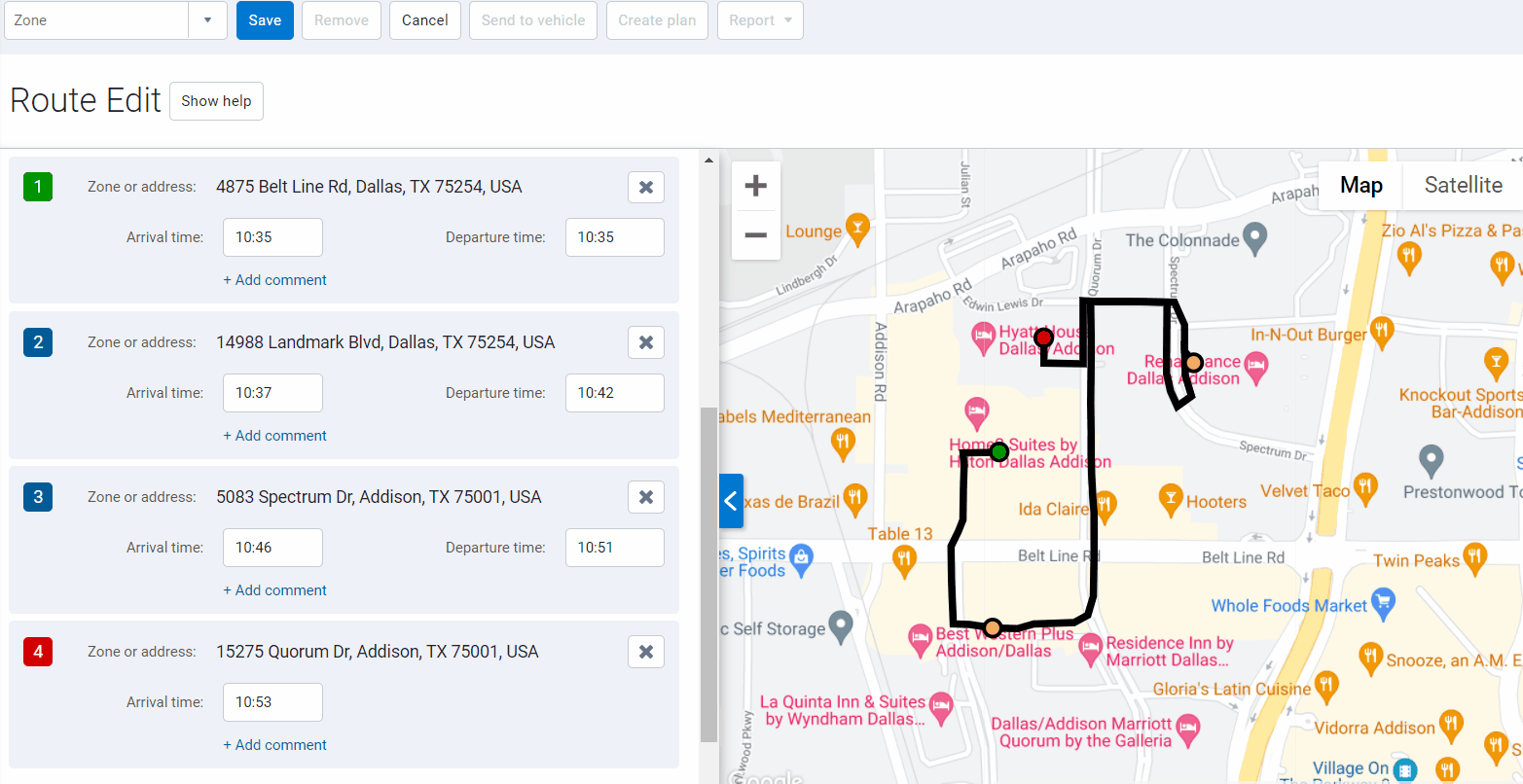Save the edited route
This screenshot has width=1523, height=784.
tap(265, 19)
